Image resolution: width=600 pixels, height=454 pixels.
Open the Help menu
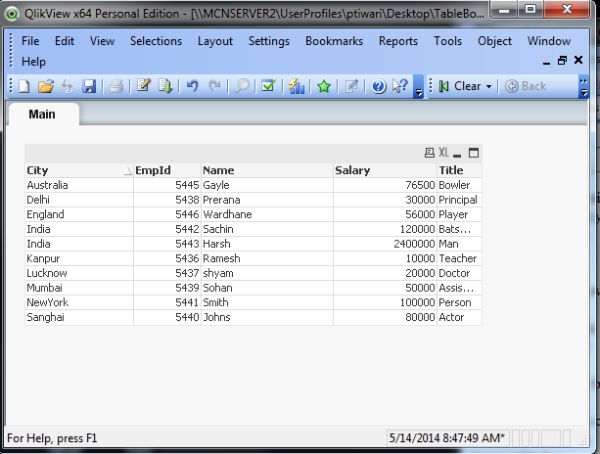click(x=33, y=62)
